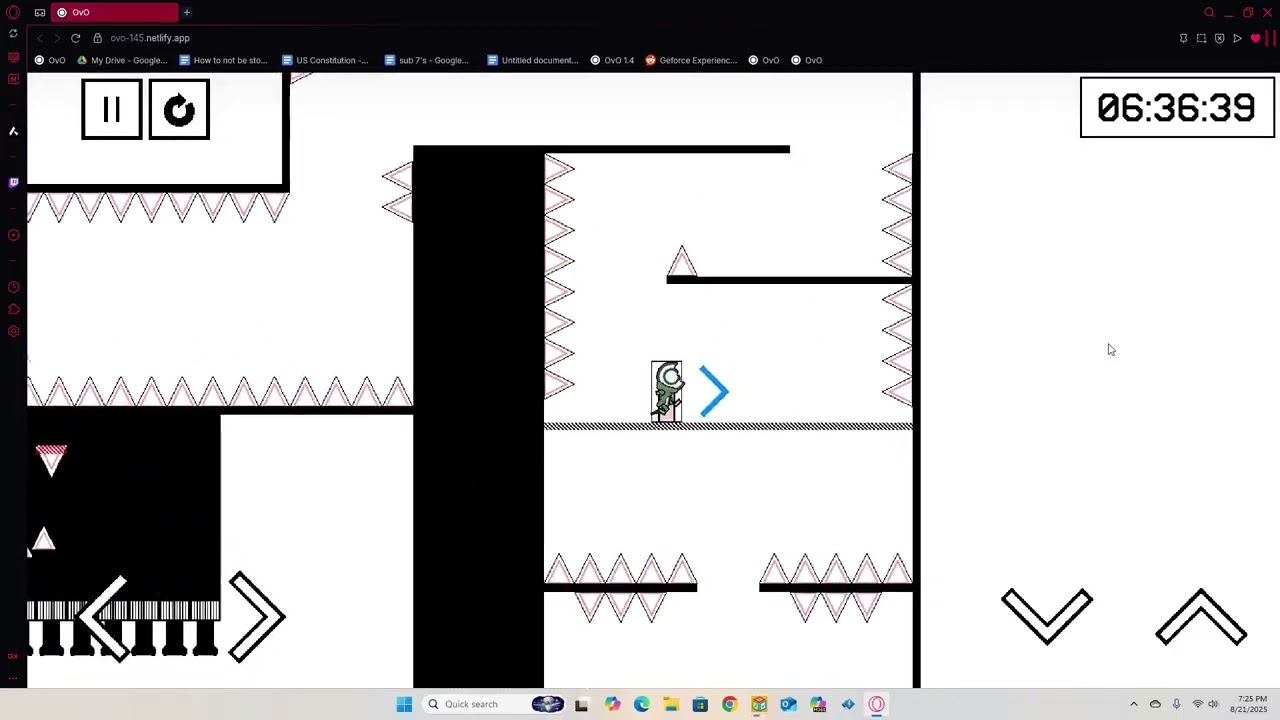The width and height of the screenshot is (1280, 720).
Task: Open GX Control icon at sidebar bottom
Action: click(13, 656)
